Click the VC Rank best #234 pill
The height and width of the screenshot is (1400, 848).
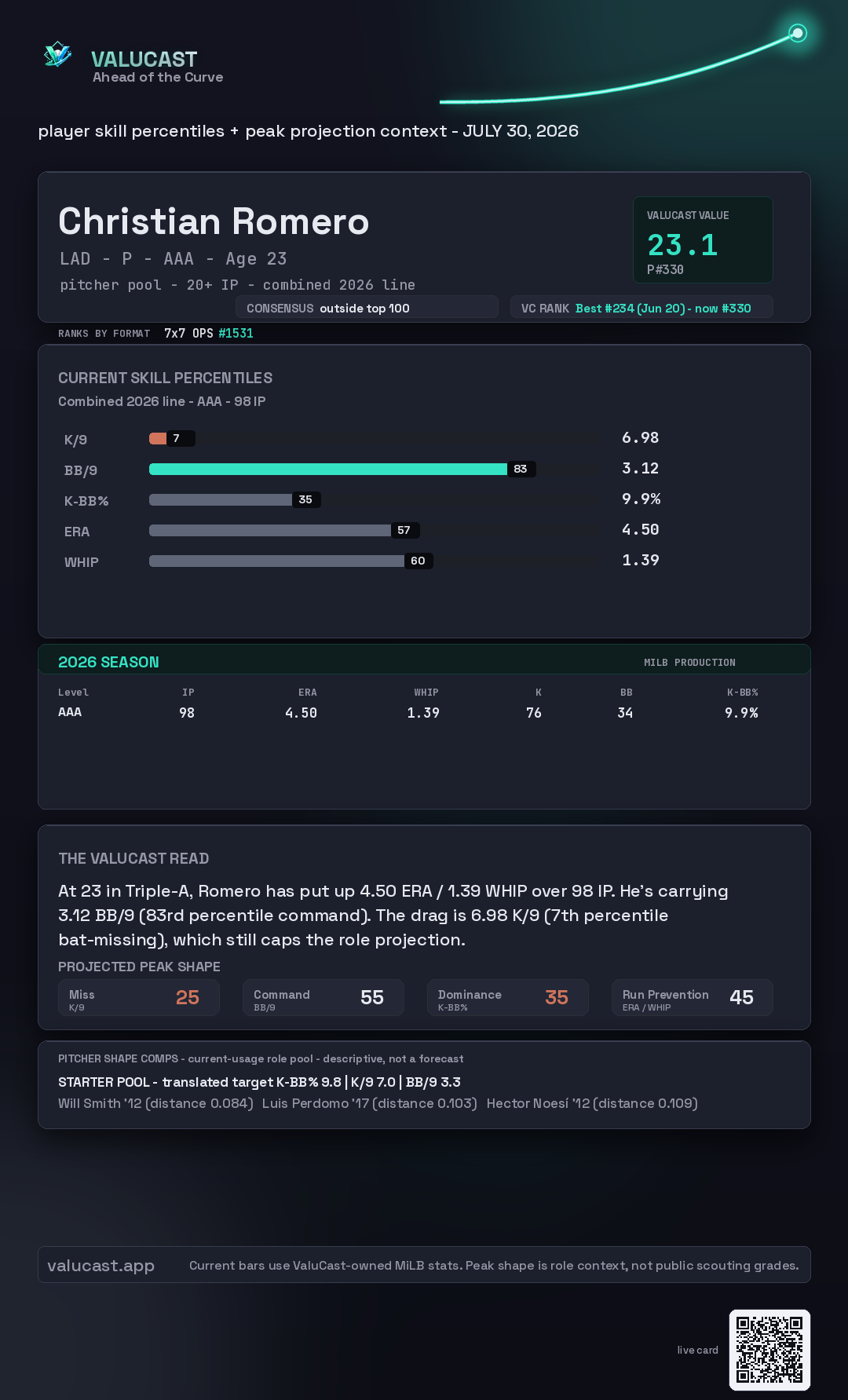click(641, 308)
